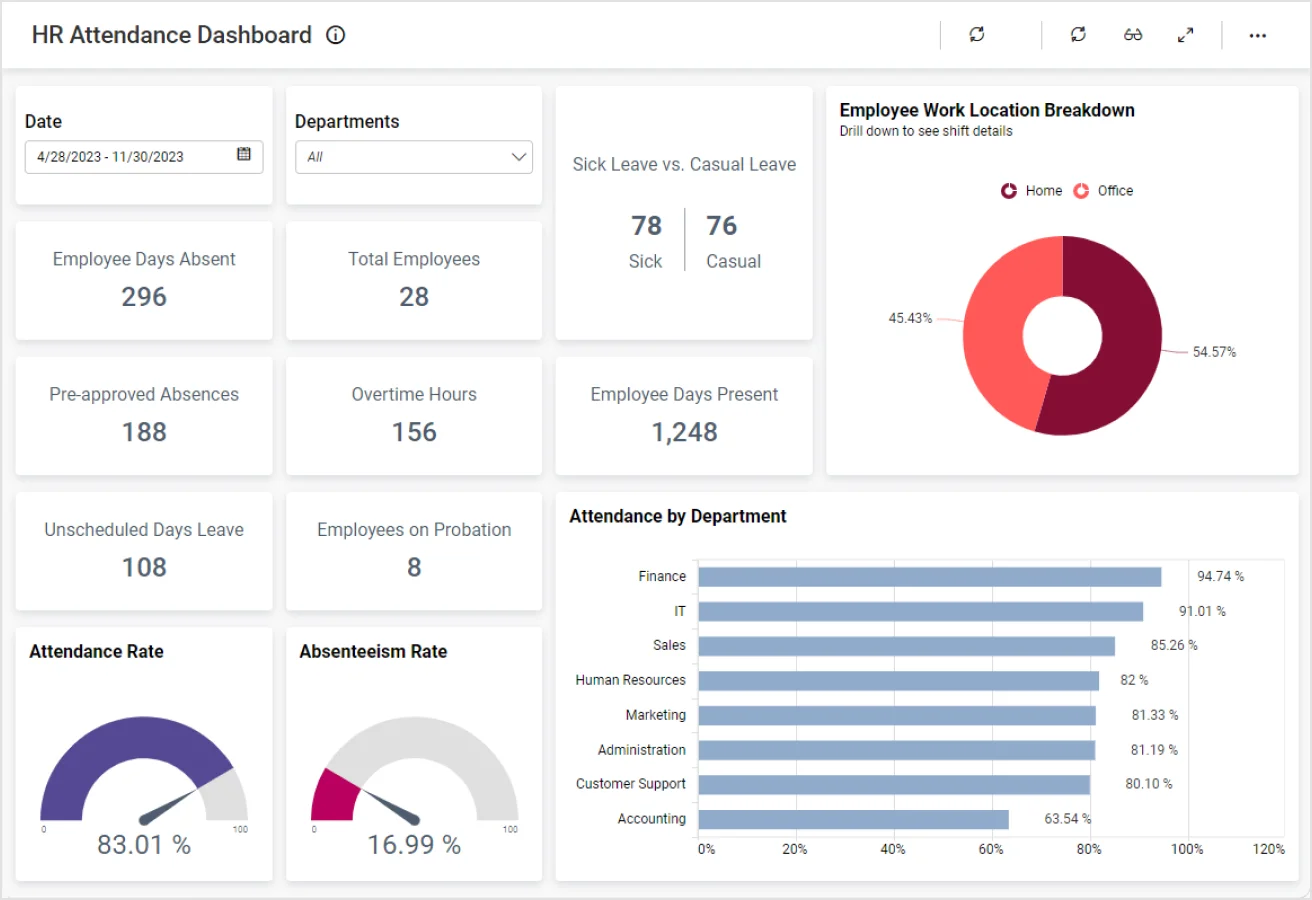Click the Human Resources bar
Screen dimensions: 1312x900
coord(898,681)
